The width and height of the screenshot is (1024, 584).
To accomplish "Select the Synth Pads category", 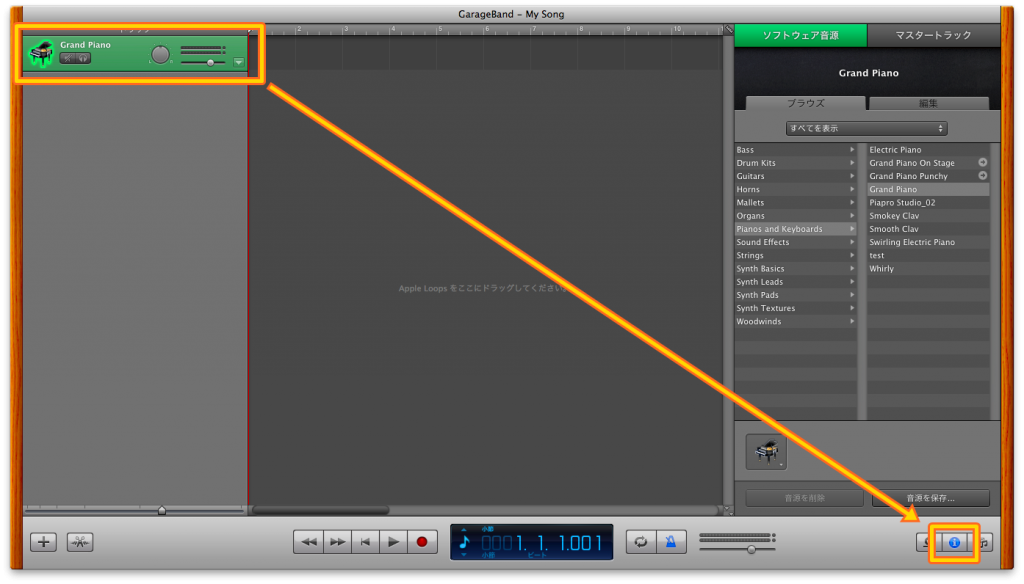I will point(795,295).
